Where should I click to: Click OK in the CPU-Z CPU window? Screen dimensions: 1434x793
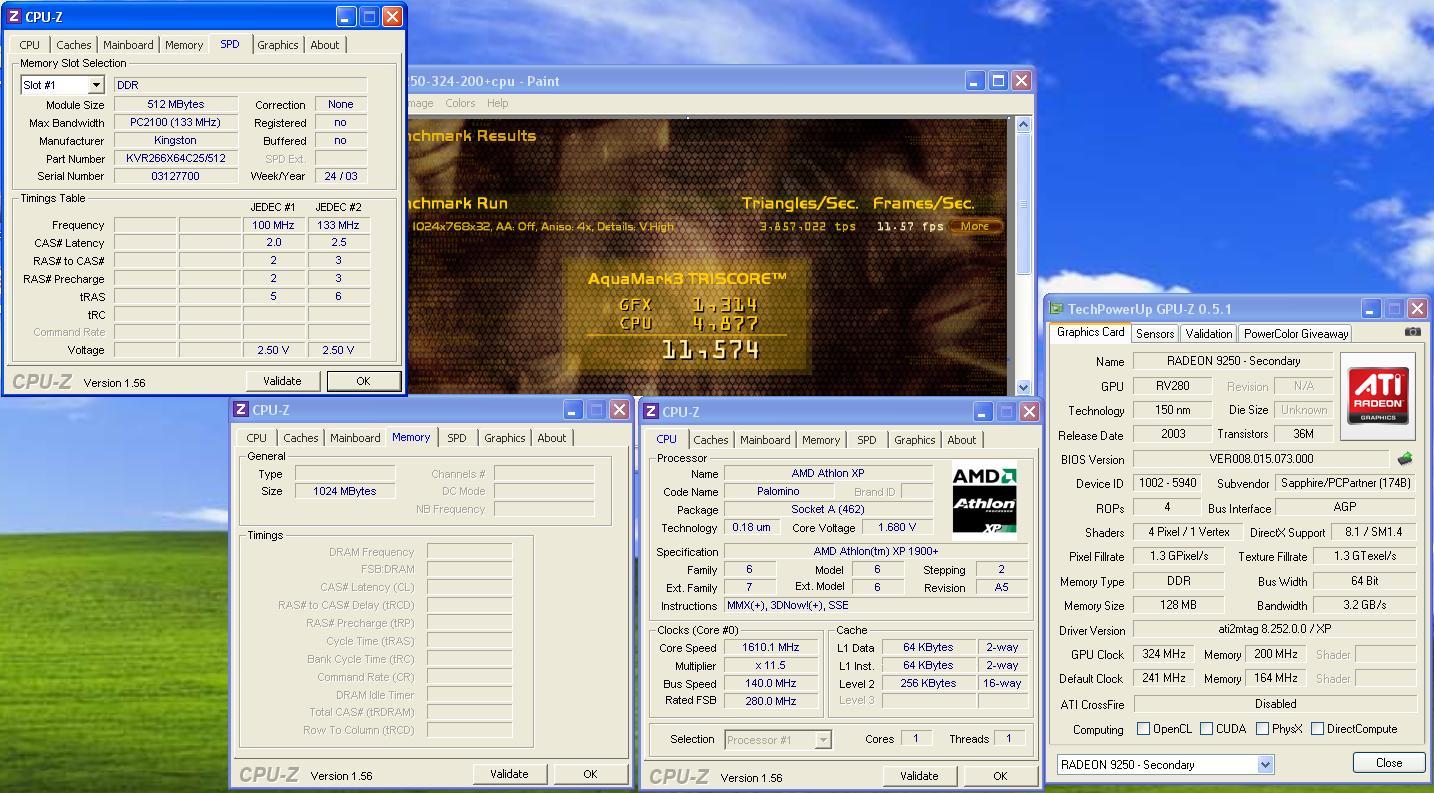coord(1000,776)
